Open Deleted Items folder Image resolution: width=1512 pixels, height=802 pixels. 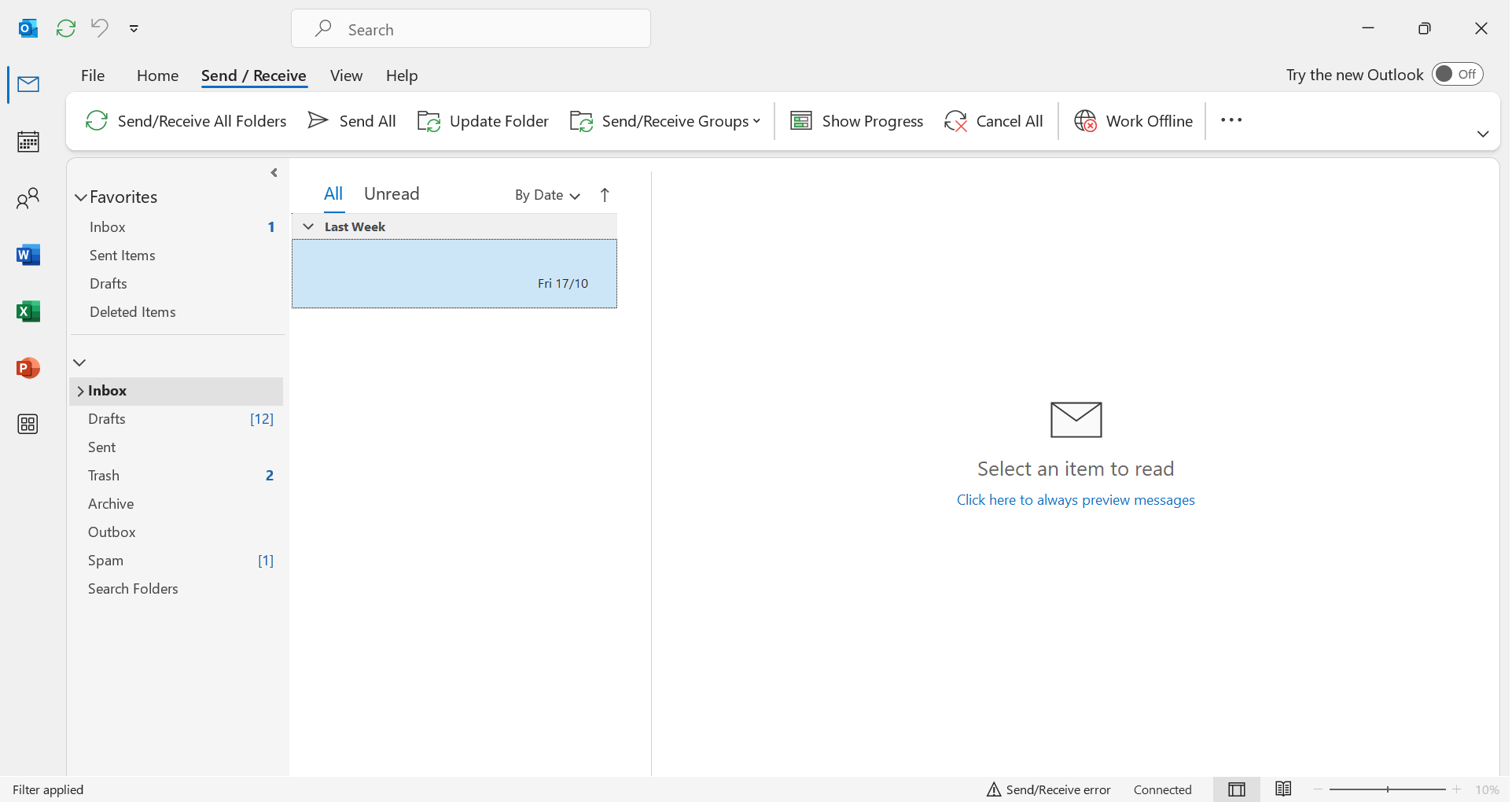(178, 312)
